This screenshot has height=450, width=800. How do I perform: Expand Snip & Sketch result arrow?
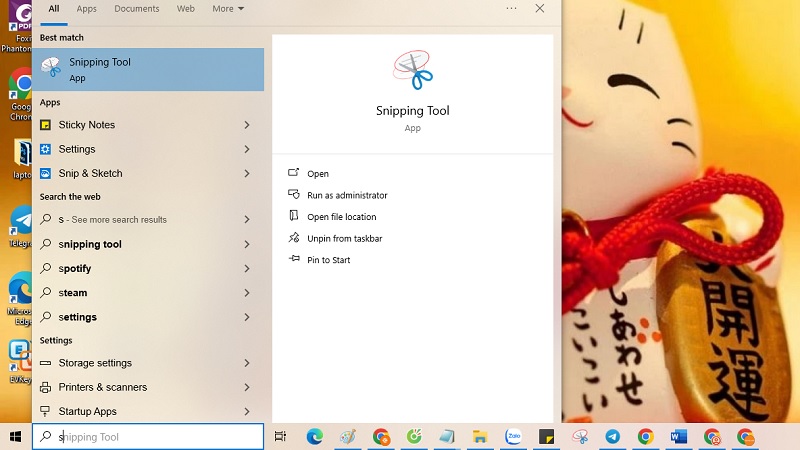pyautogui.click(x=247, y=173)
